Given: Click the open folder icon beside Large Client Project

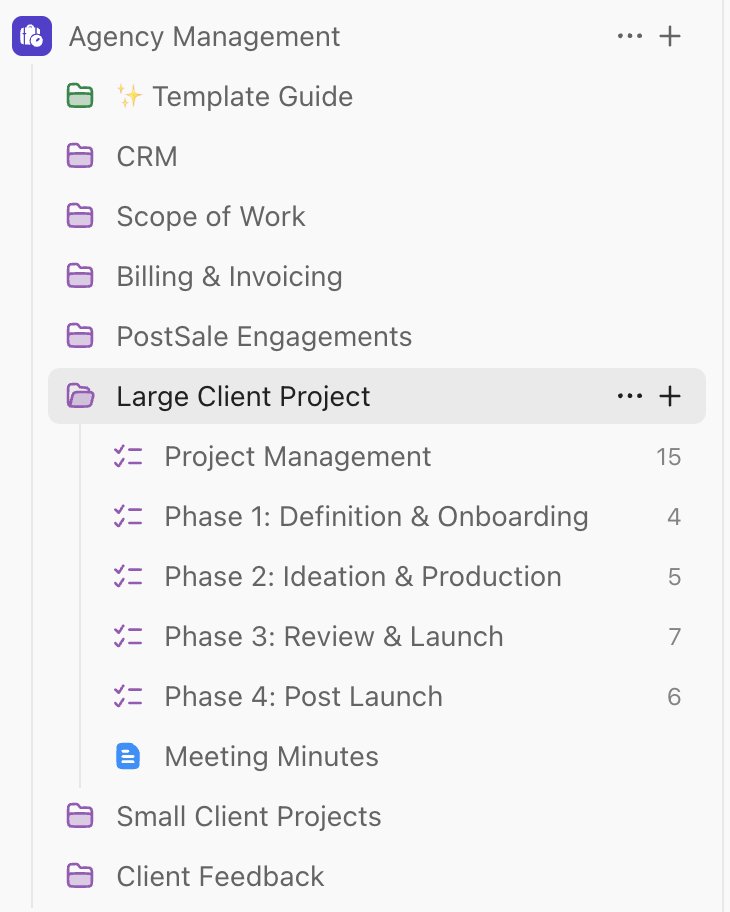Looking at the screenshot, I should [x=80, y=396].
